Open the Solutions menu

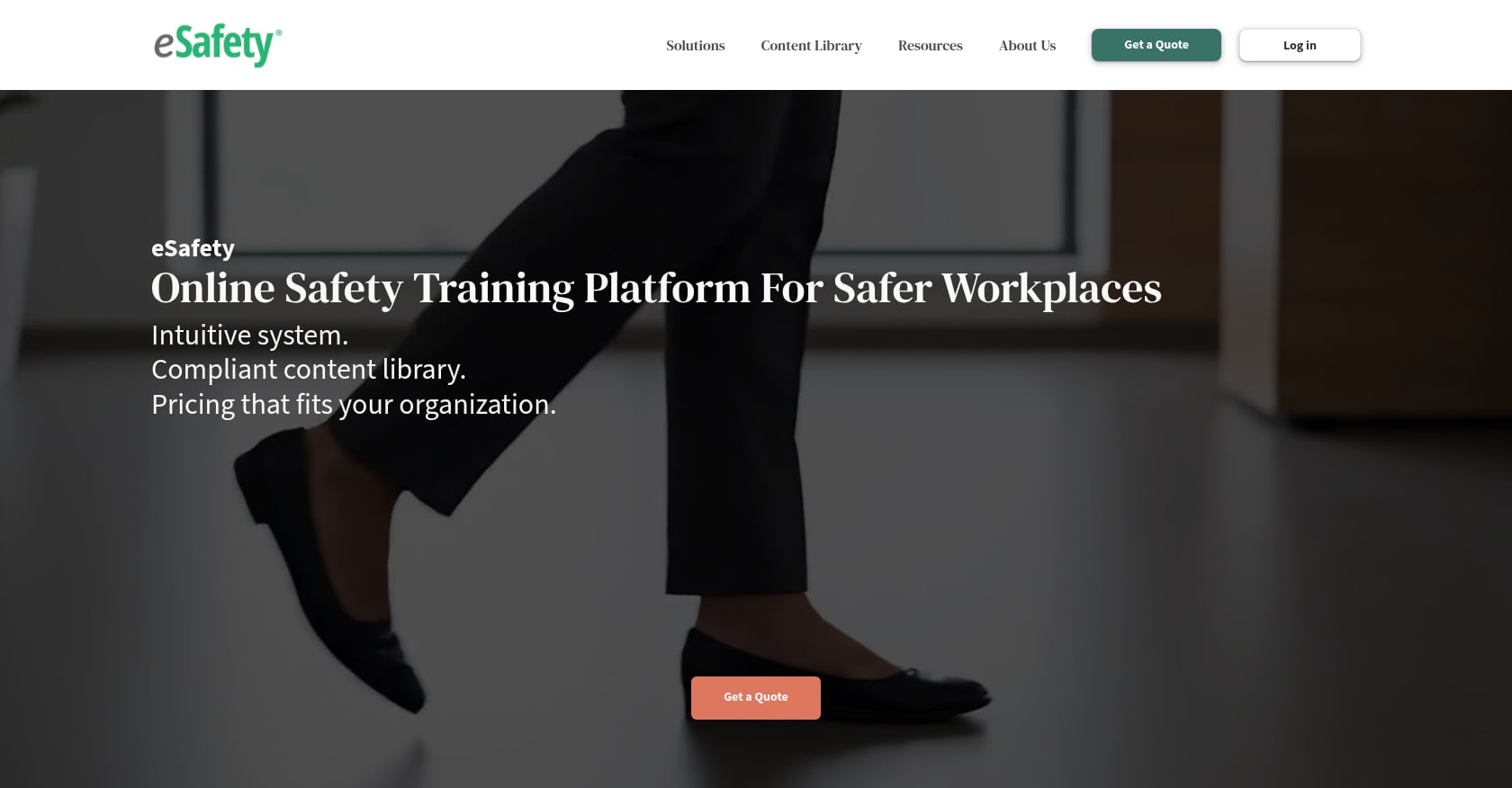(695, 45)
